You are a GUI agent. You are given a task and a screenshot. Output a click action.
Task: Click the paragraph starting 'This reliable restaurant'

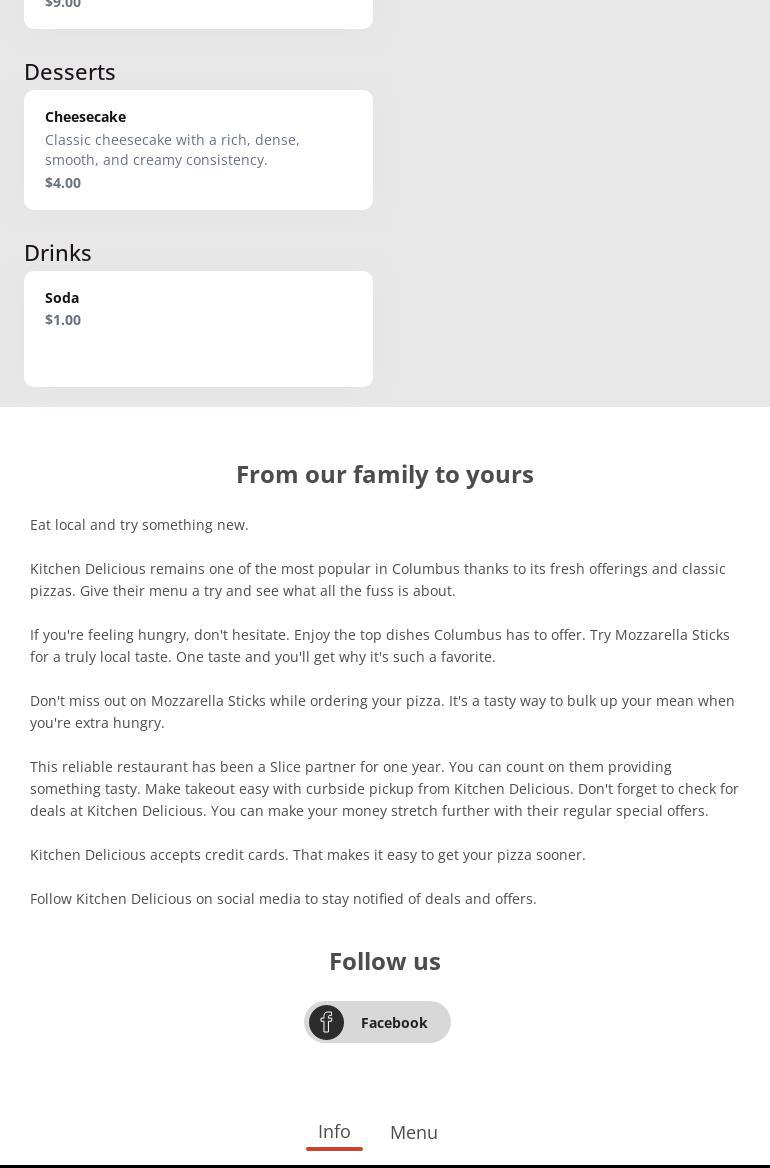[x=384, y=789]
